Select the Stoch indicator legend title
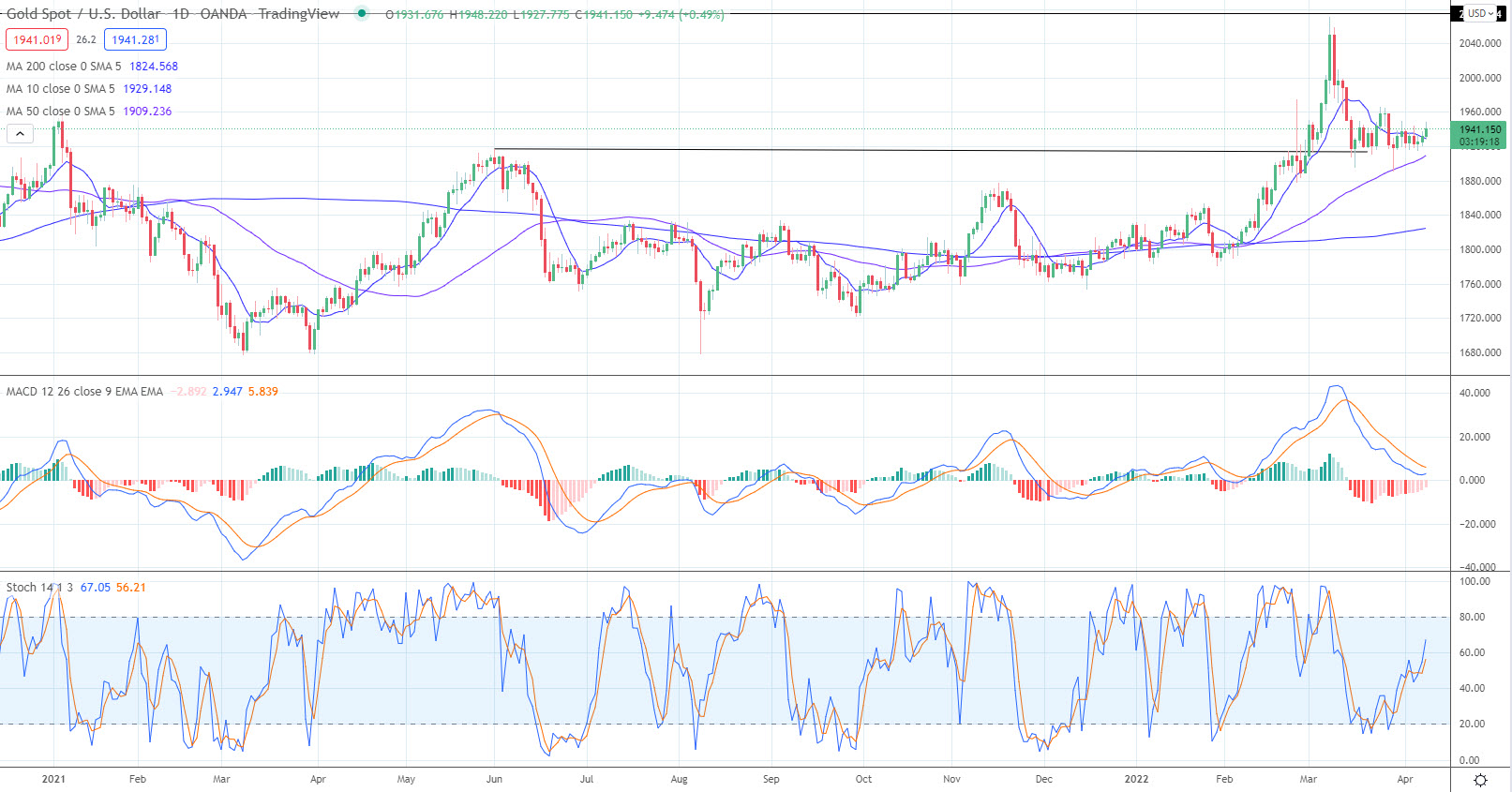Image resolution: width=1512 pixels, height=792 pixels. click(x=39, y=588)
